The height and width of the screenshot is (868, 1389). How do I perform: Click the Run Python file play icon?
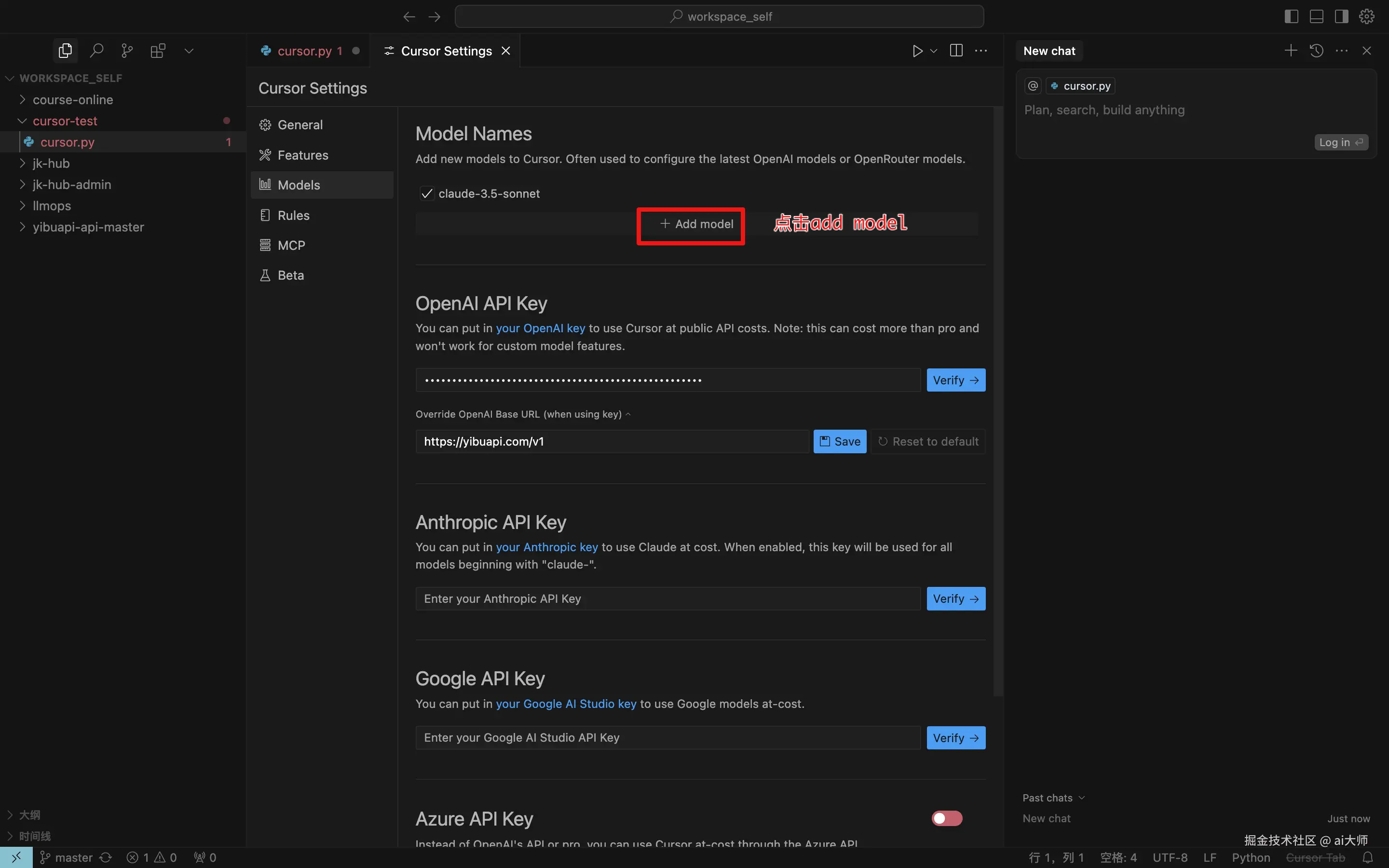[917, 51]
